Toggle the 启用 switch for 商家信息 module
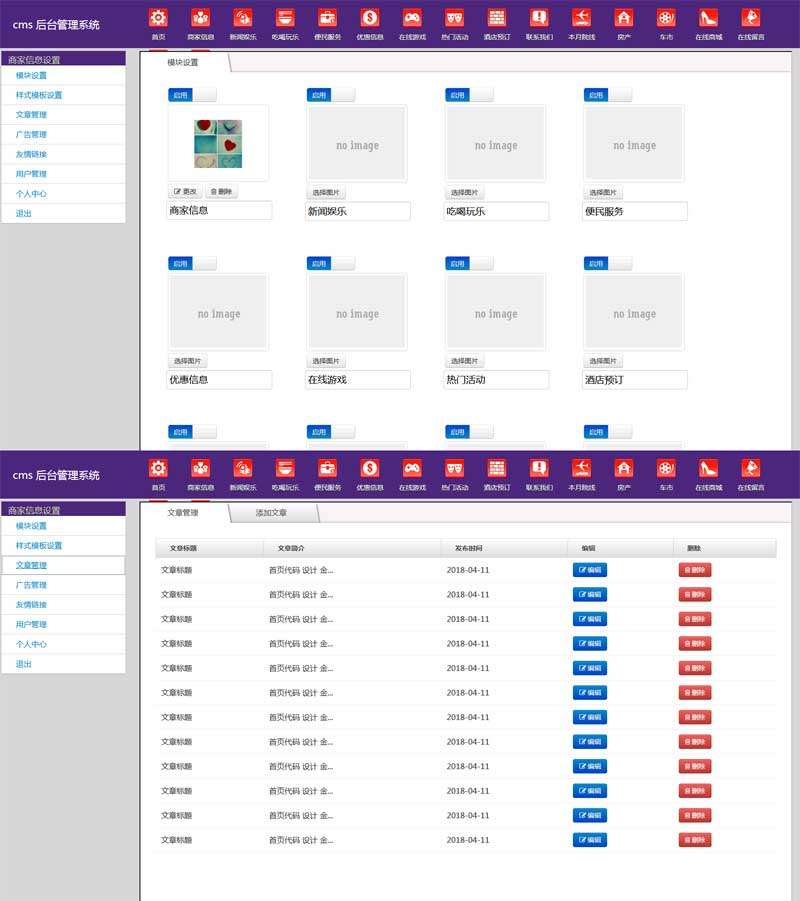 click(x=192, y=95)
